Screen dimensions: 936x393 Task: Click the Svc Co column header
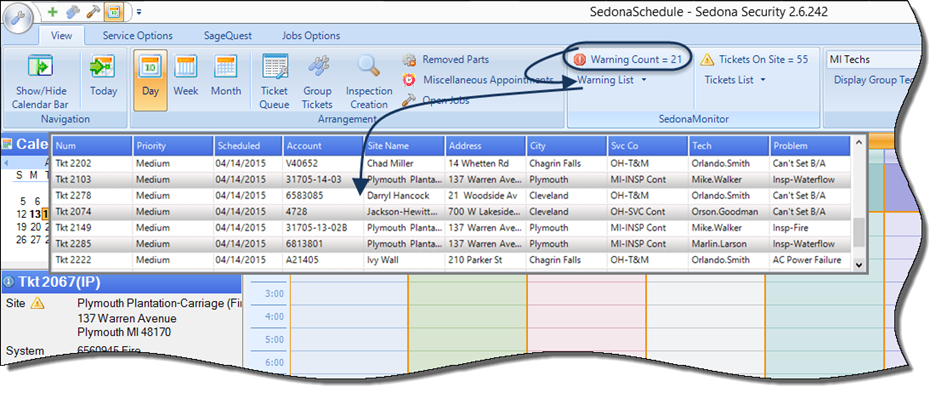647,146
